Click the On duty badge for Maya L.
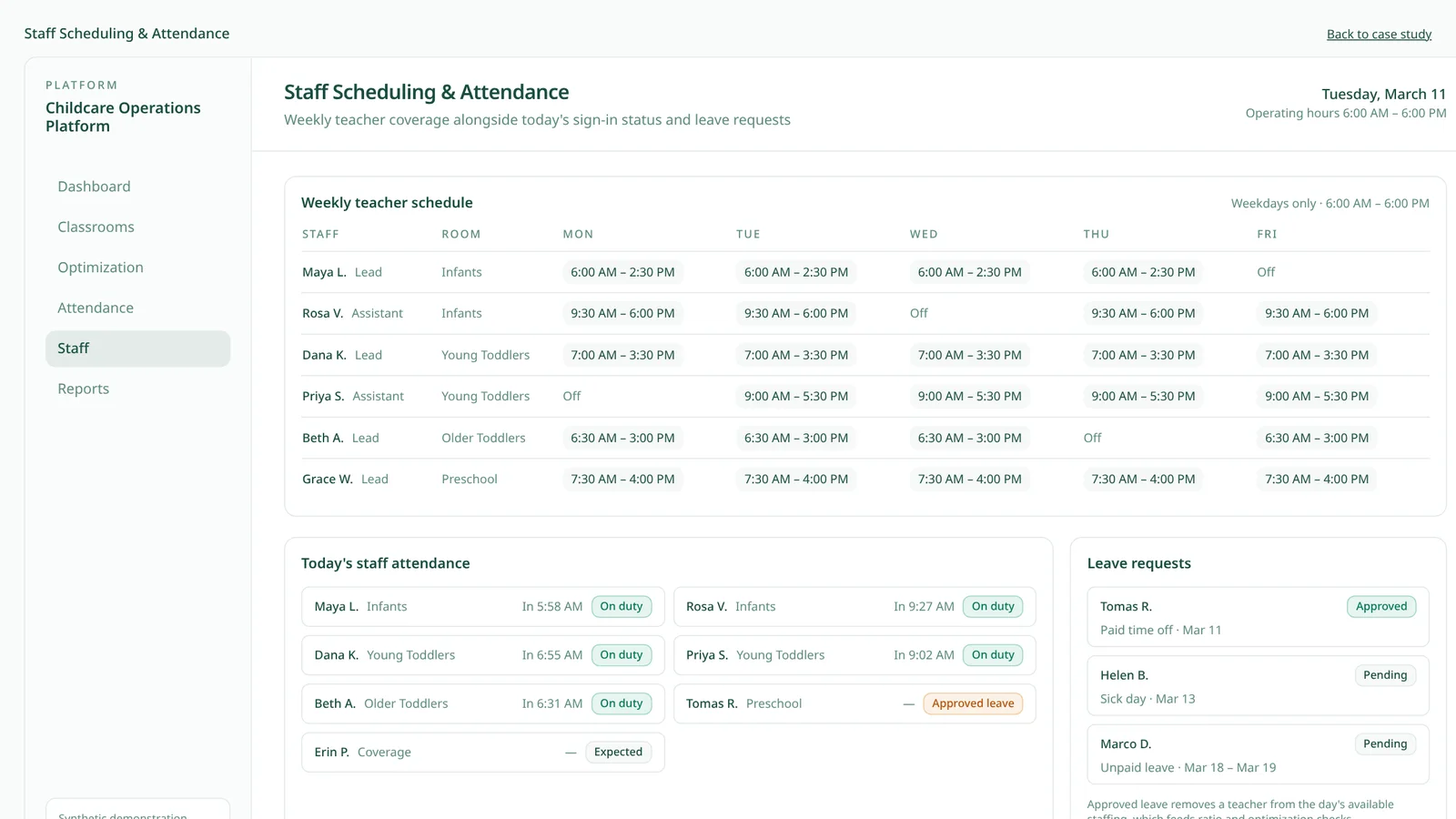The width and height of the screenshot is (1456, 819). point(622,606)
